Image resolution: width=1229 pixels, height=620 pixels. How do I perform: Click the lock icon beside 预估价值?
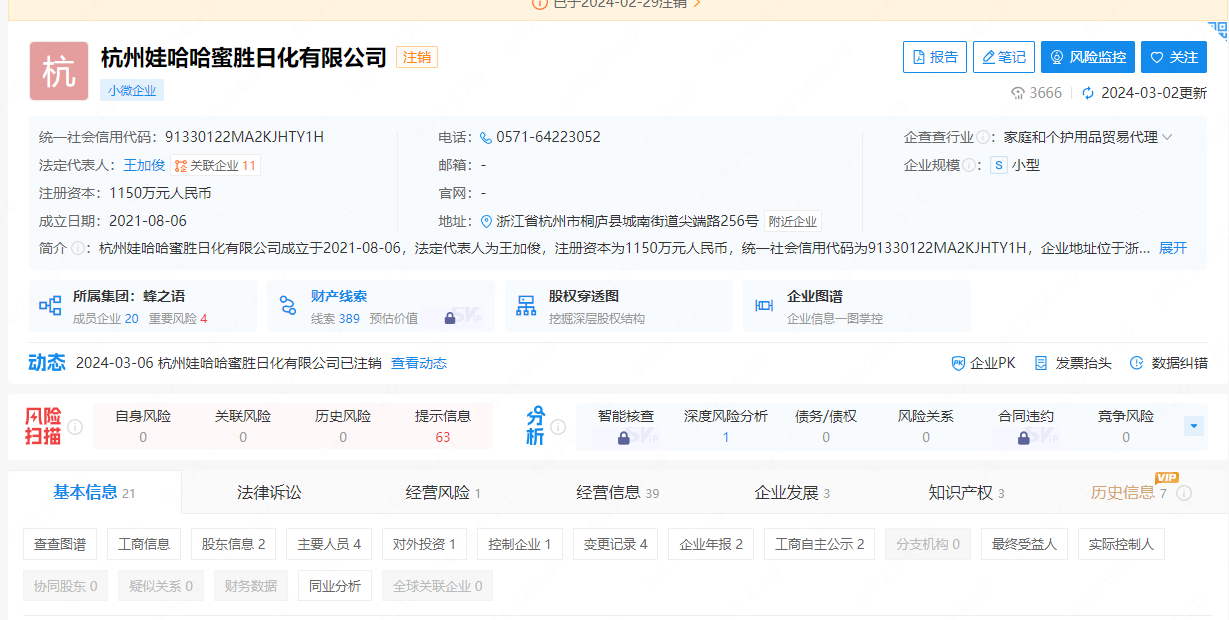coord(450,318)
